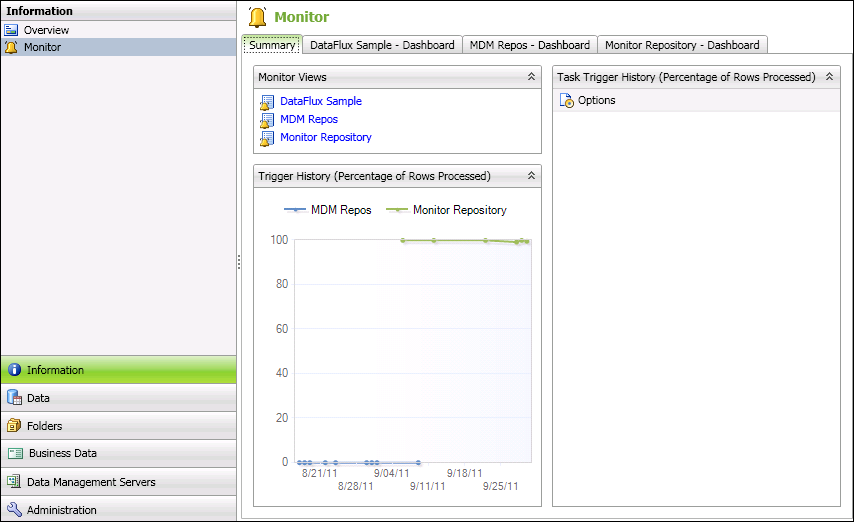Viewport: 854px width, 522px height.
Task: Open the Monitor Repository link
Action: [x=326, y=138]
